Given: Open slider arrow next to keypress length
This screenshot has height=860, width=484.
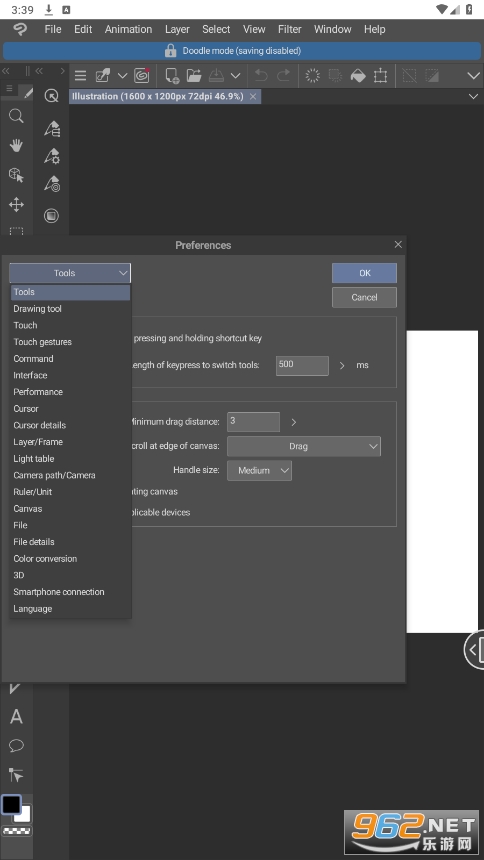Looking at the screenshot, I should click(x=342, y=365).
